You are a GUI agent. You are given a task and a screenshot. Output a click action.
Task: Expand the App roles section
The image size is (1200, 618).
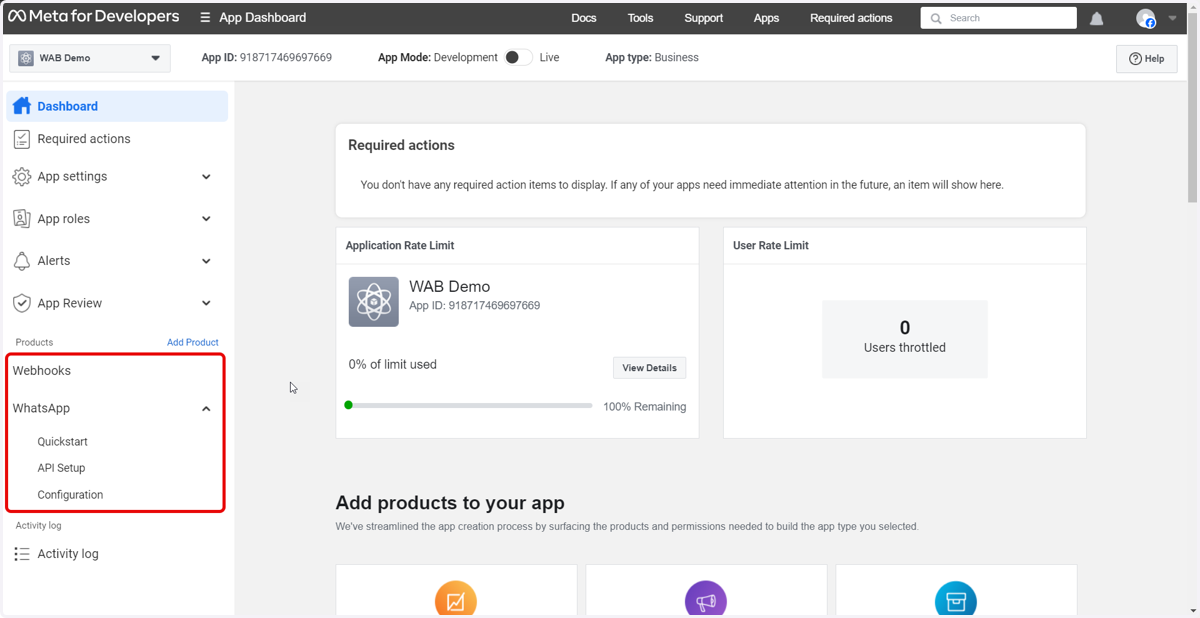206,219
